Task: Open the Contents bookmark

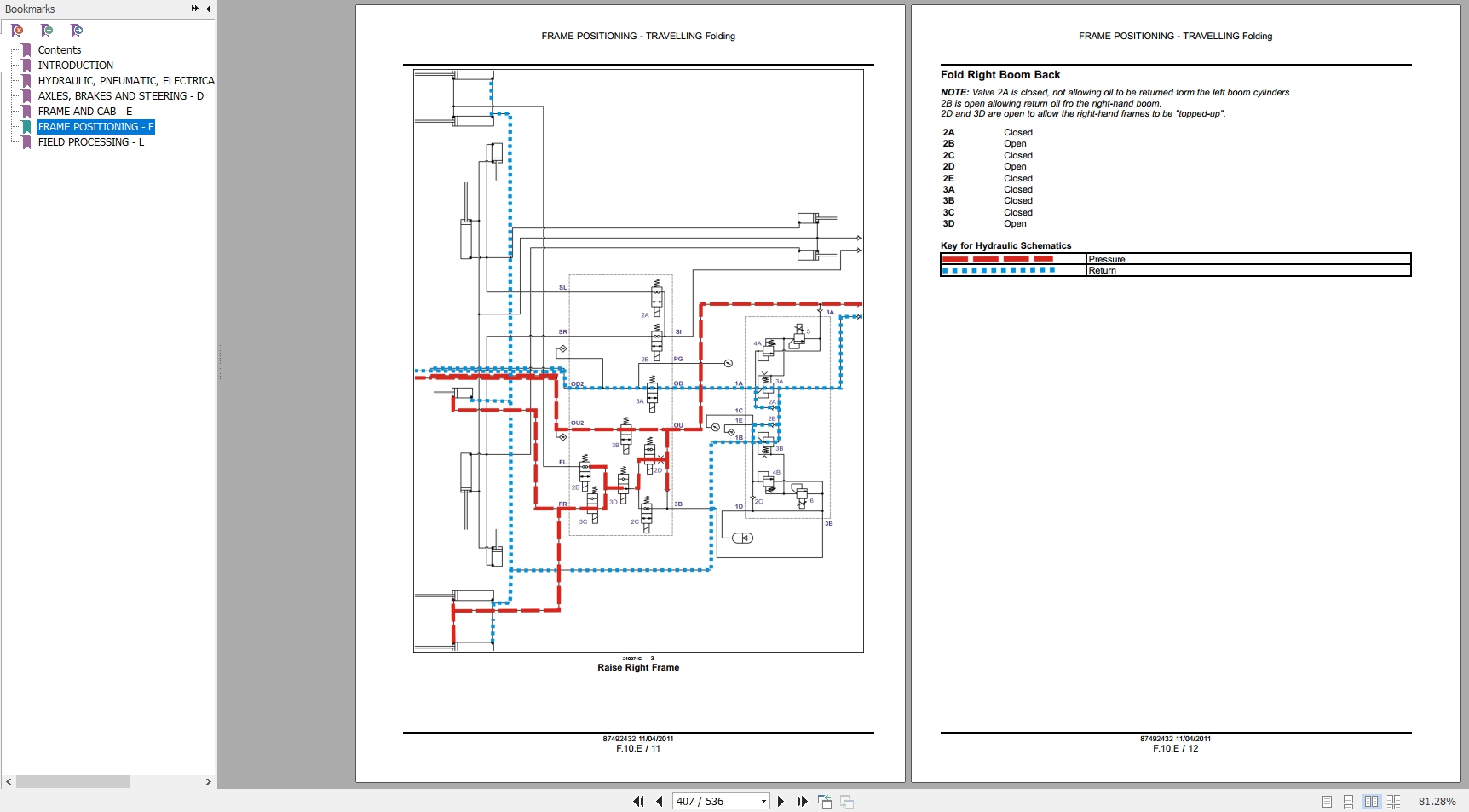Action: pyautogui.click(x=60, y=50)
